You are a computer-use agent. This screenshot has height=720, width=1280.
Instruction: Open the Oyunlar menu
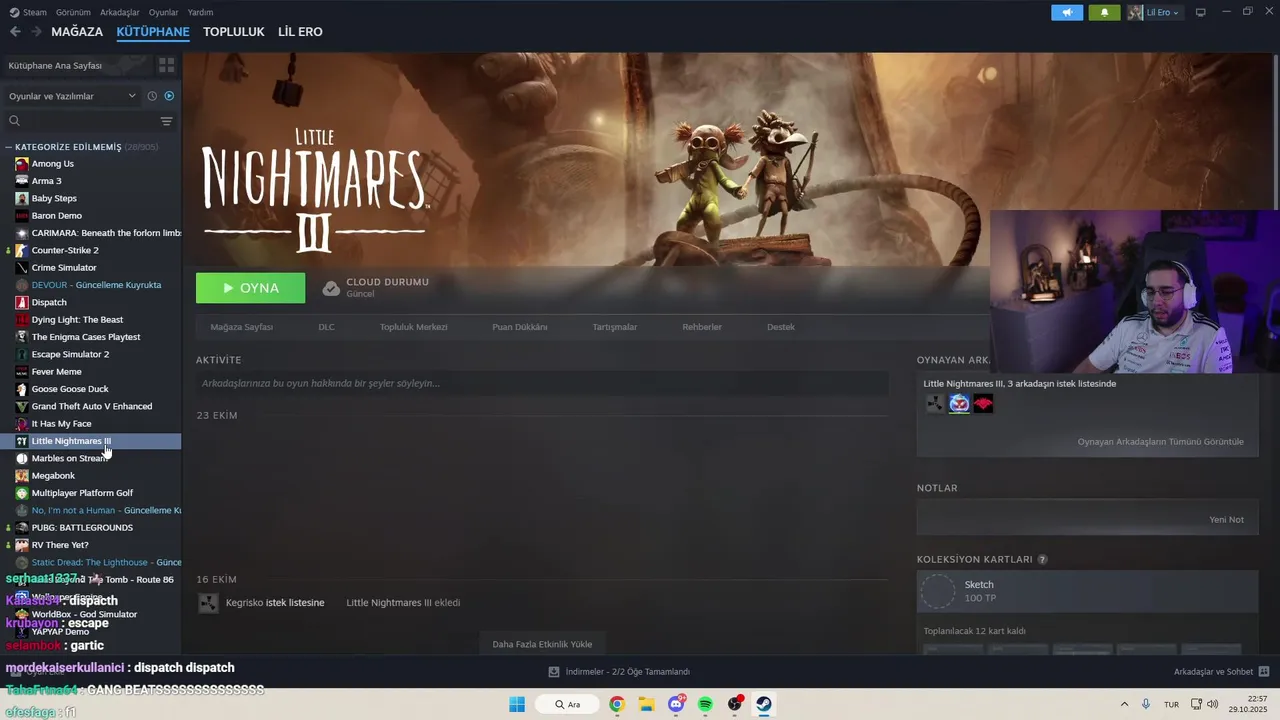[x=164, y=12]
